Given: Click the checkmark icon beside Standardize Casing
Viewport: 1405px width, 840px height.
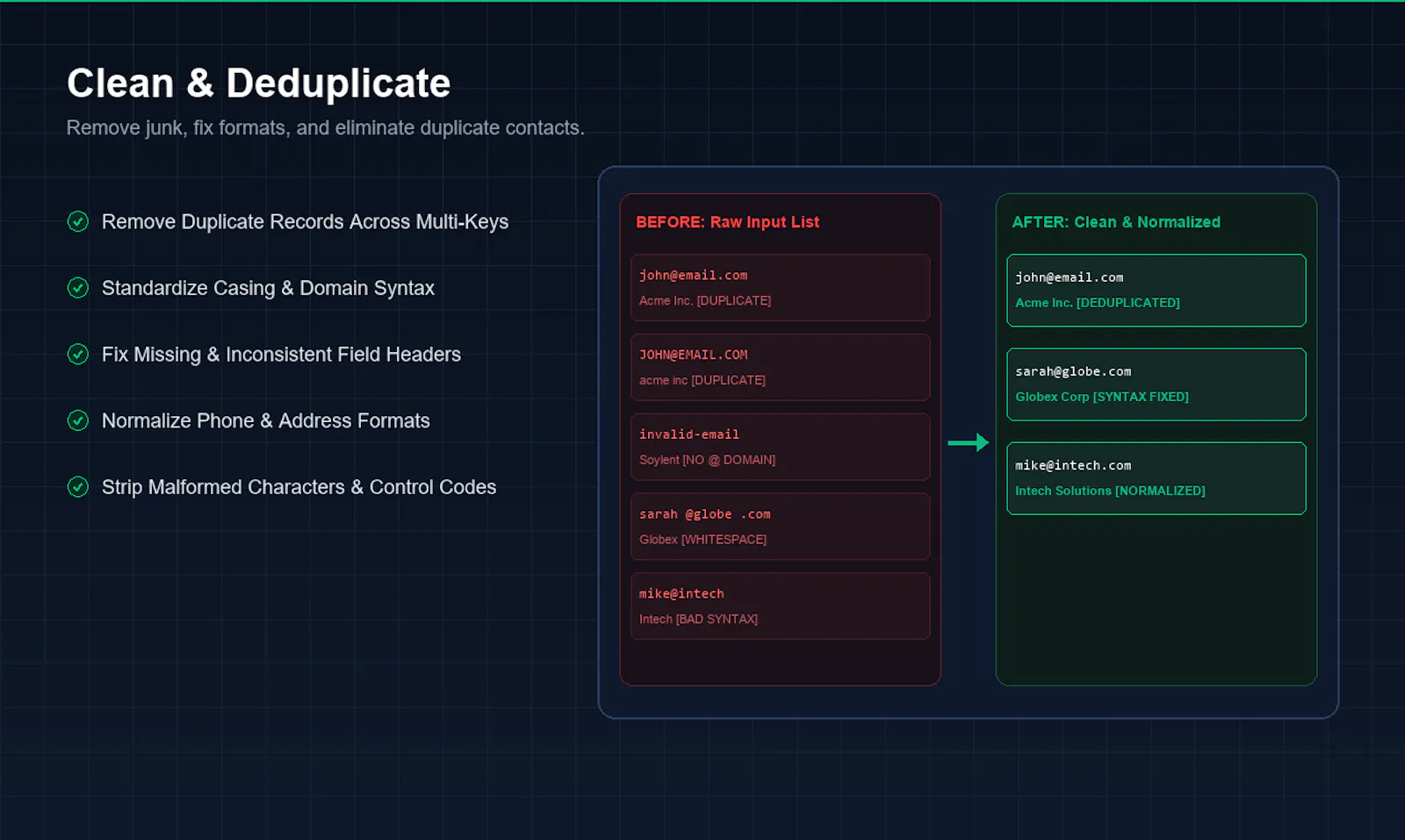Looking at the screenshot, I should [78, 288].
